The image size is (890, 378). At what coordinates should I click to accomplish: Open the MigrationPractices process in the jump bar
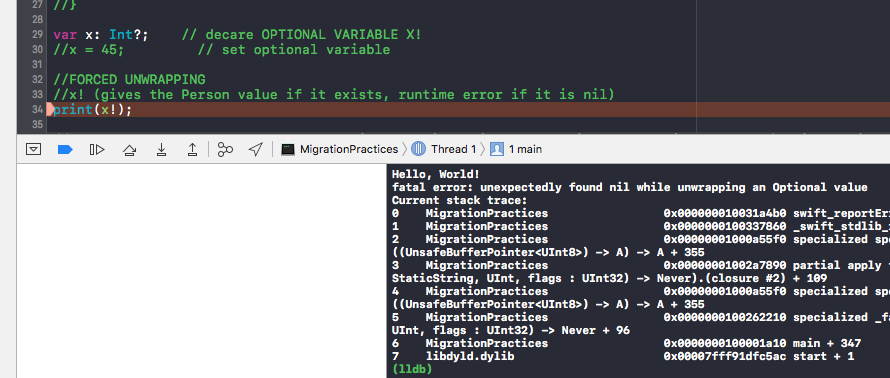[x=339, y=149]
